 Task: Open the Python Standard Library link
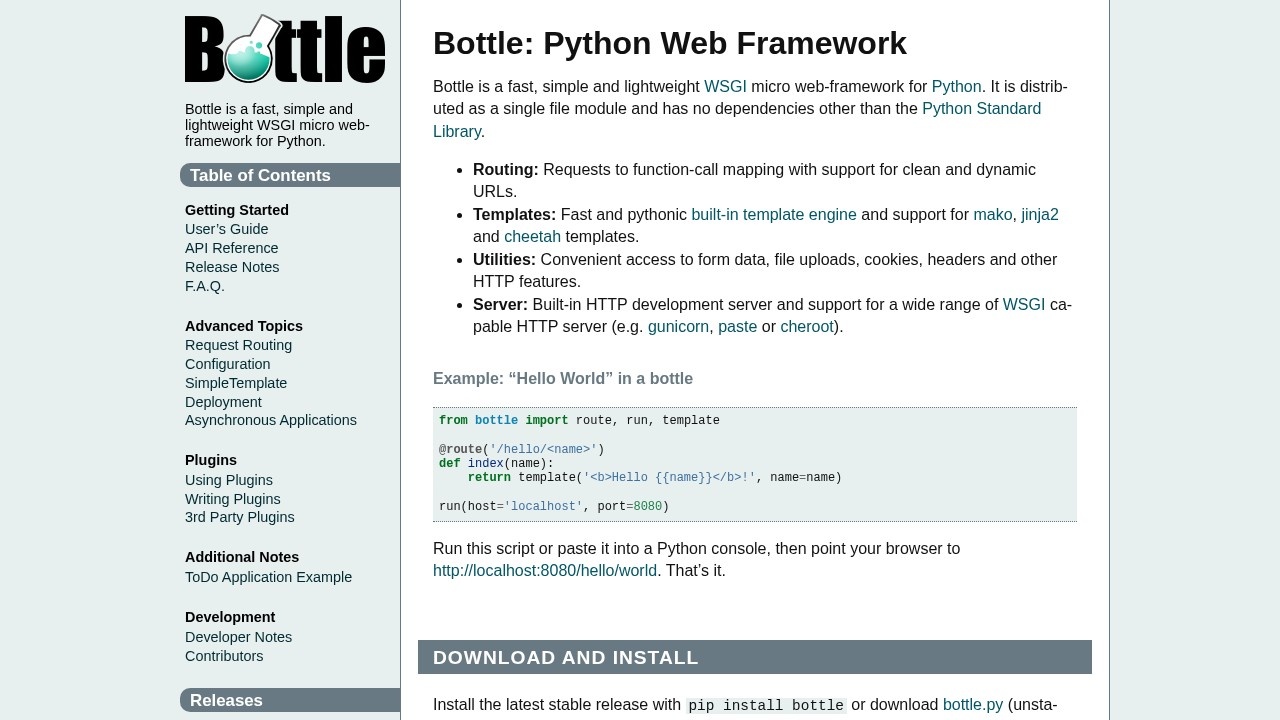click(737, 120)
